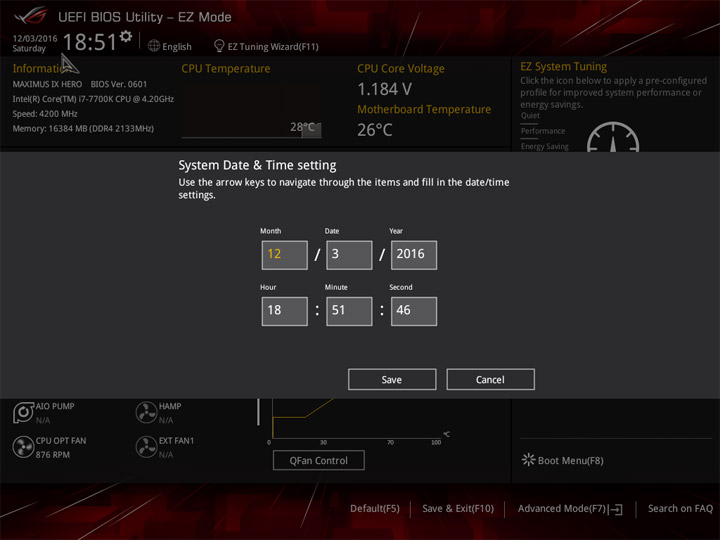Click the ROG logo in the header
The height and width of the screenshot is (540, 720).
(30, 16)
